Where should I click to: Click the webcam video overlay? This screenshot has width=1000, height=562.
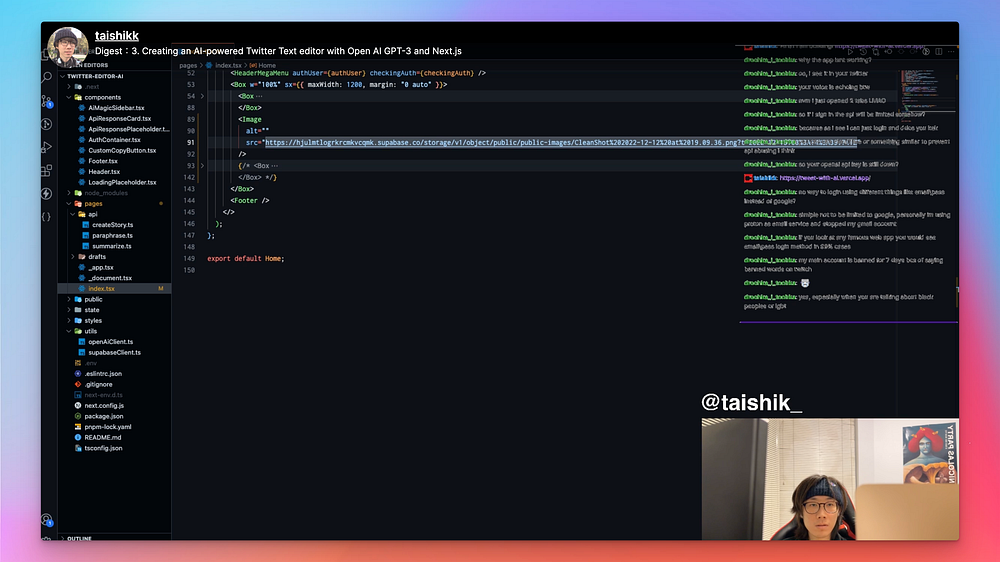[830, 479]
